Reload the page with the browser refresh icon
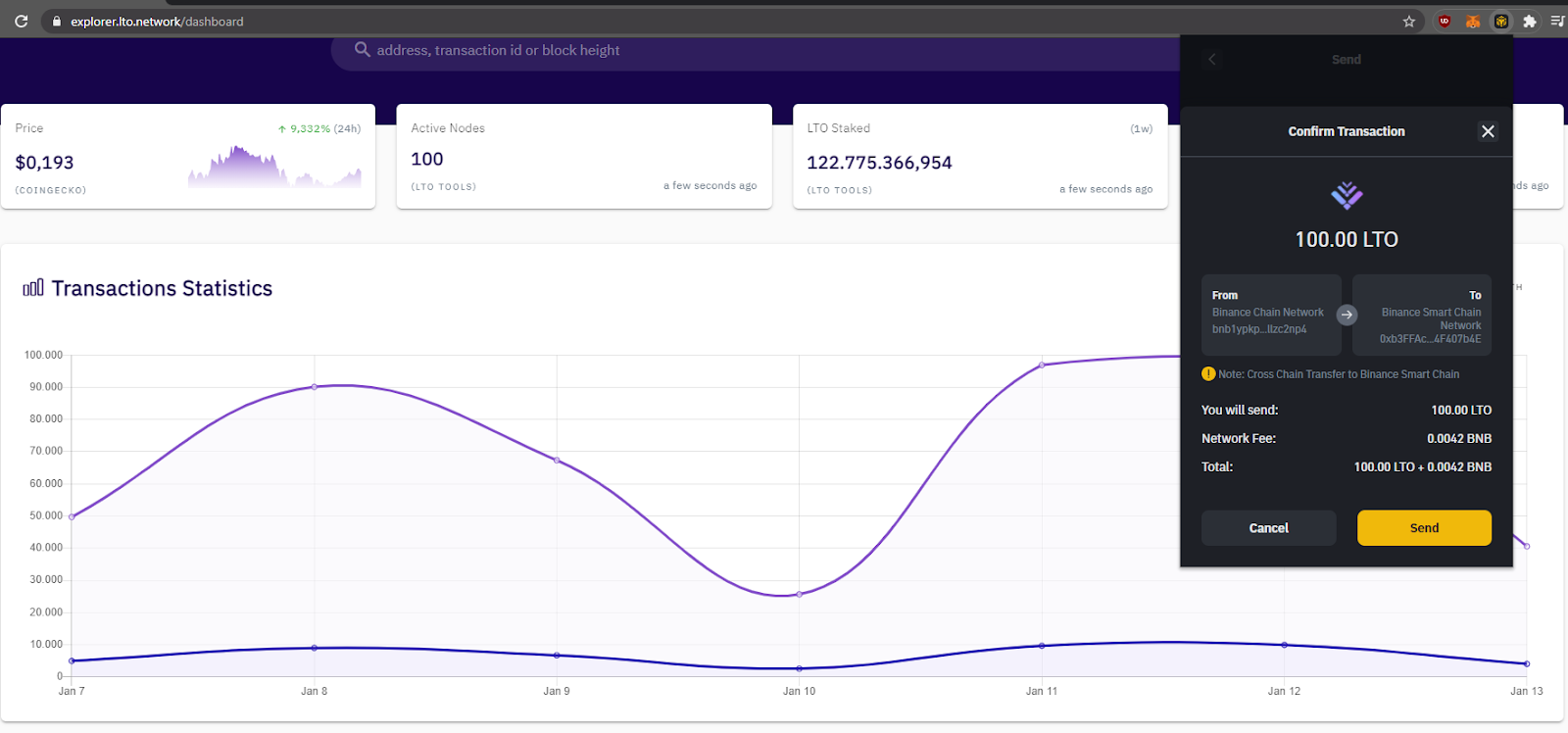 pos(21,21)
